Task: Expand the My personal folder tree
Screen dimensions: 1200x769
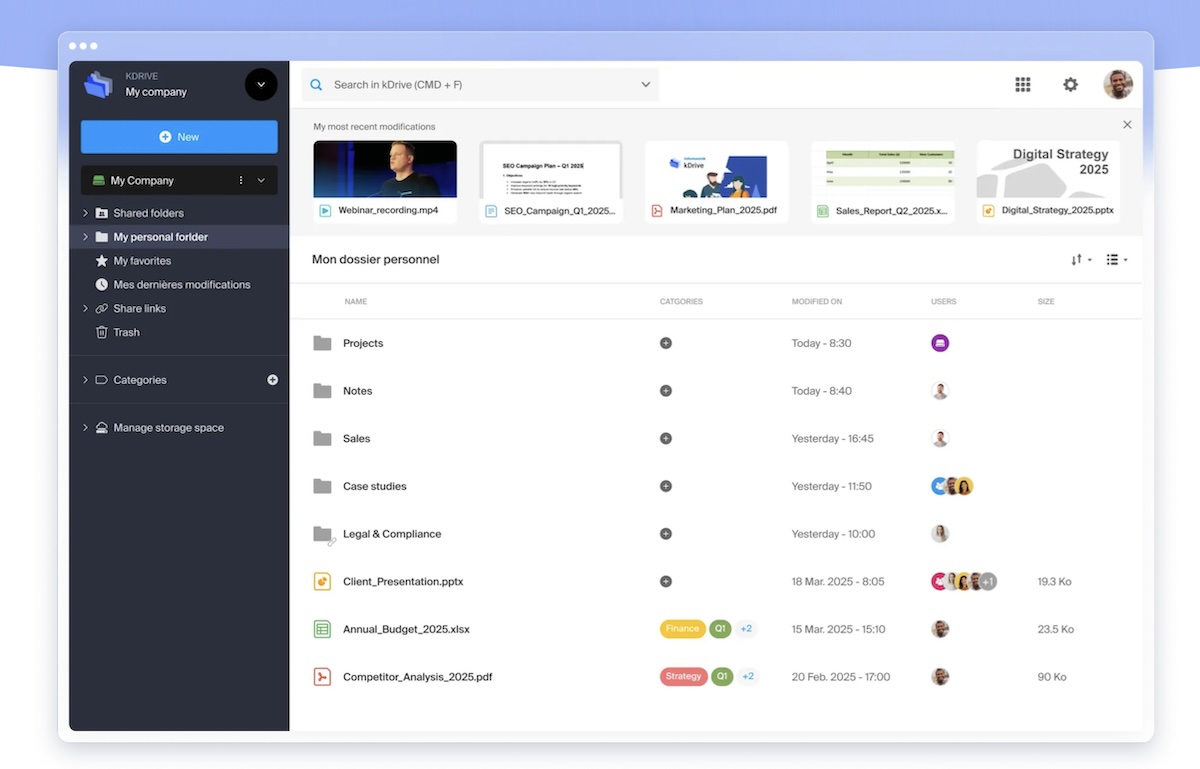Action: click(85, 237)
